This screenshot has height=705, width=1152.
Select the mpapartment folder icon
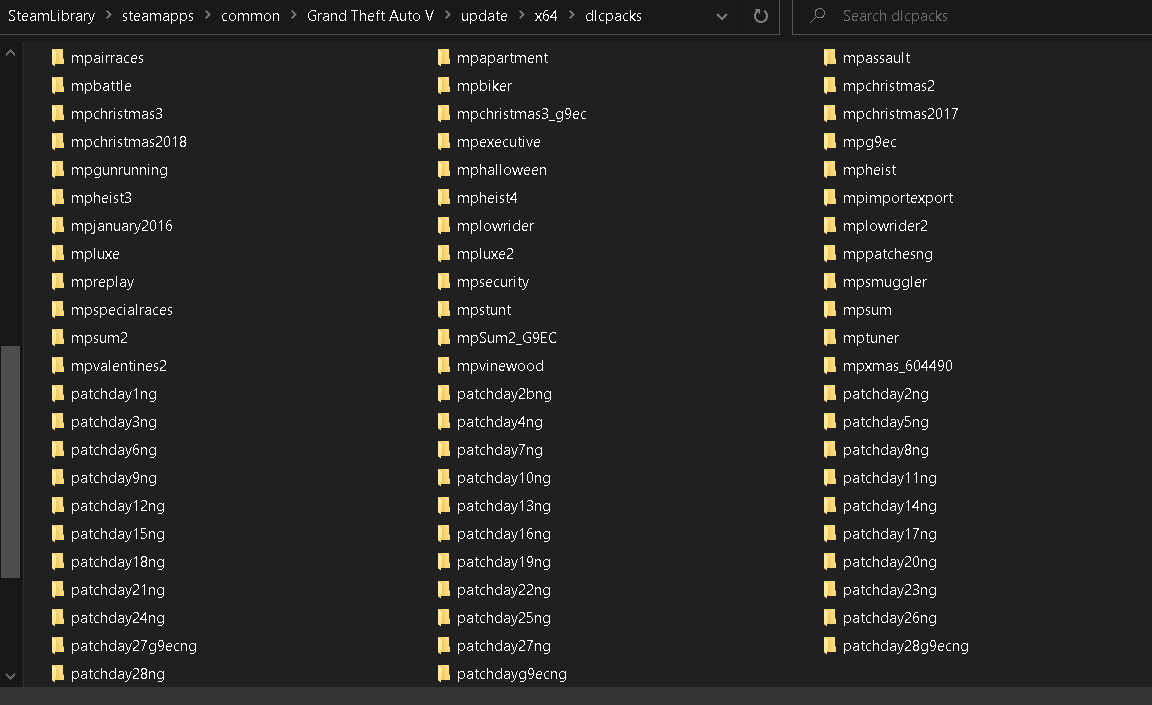click(444, 57)
